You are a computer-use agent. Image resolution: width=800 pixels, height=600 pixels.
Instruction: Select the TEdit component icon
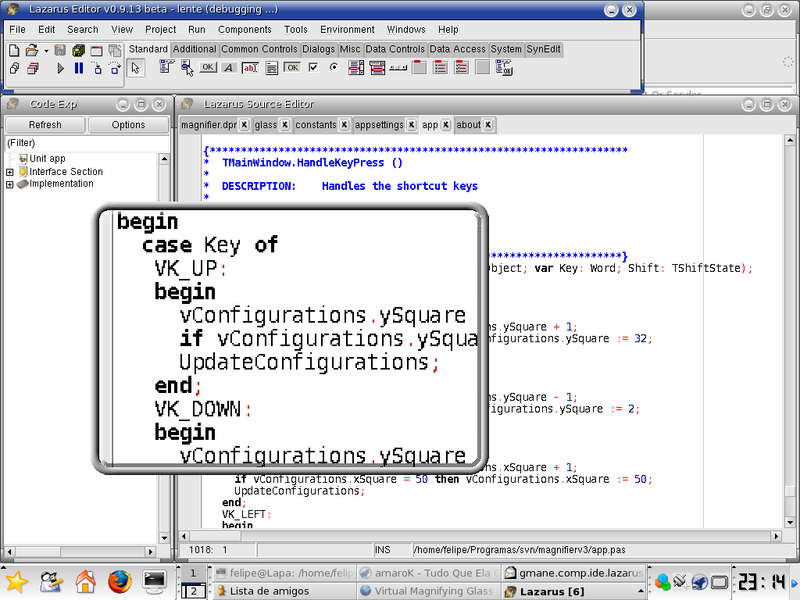tap(250, 68)
